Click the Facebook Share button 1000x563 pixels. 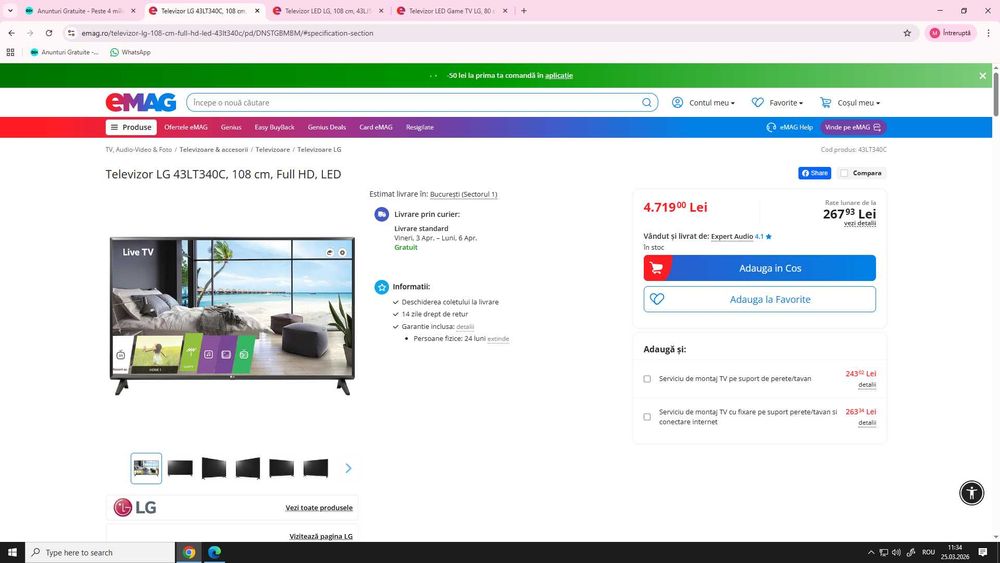coord(814,173)
